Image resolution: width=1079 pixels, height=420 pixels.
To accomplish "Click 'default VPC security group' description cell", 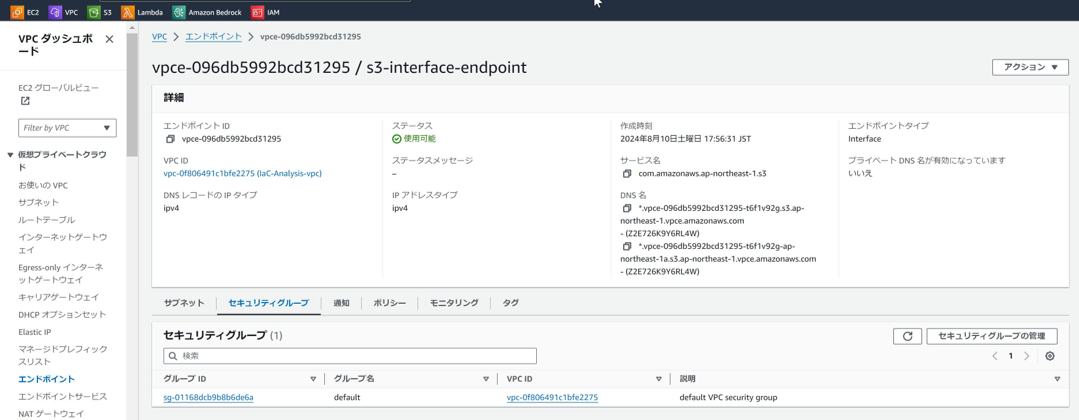I will [729, 397].
